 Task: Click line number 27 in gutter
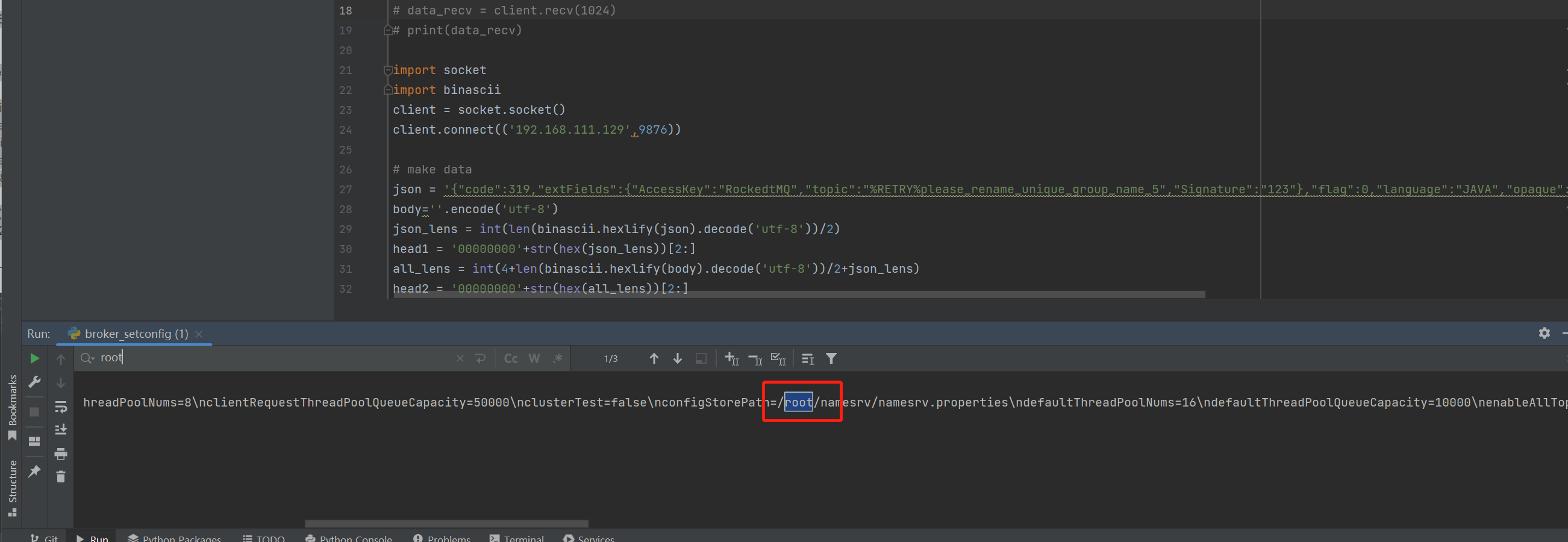click(x=346, y=189)
